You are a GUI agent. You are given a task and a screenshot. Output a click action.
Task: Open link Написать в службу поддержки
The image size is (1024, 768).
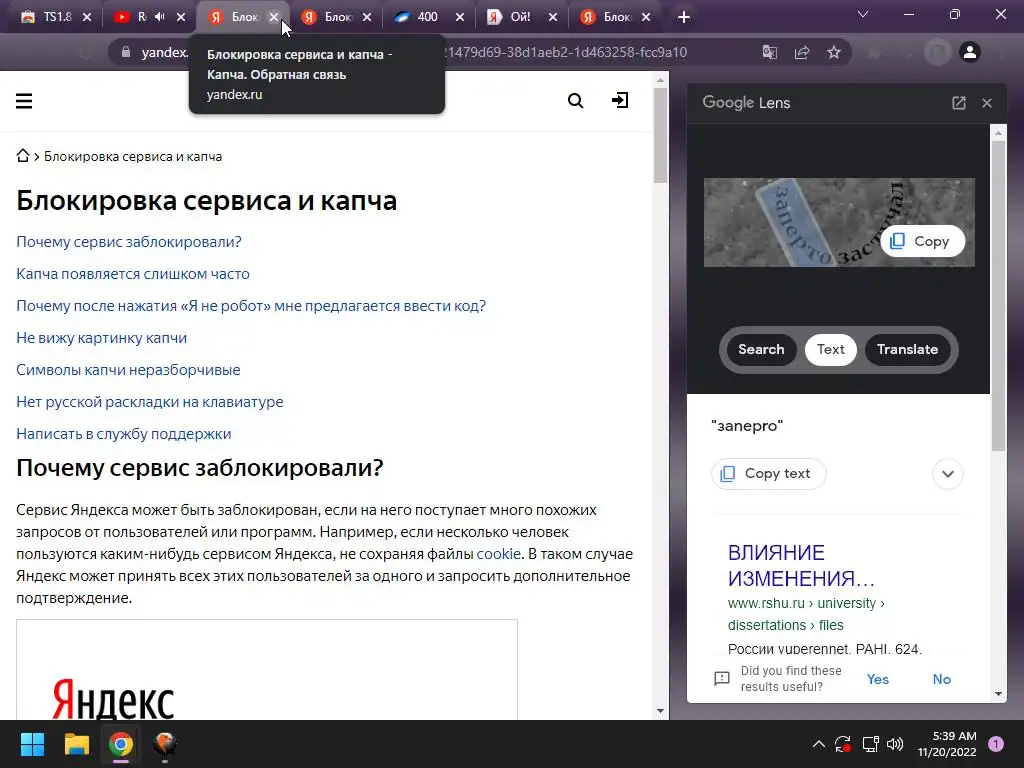pos(123,434)
